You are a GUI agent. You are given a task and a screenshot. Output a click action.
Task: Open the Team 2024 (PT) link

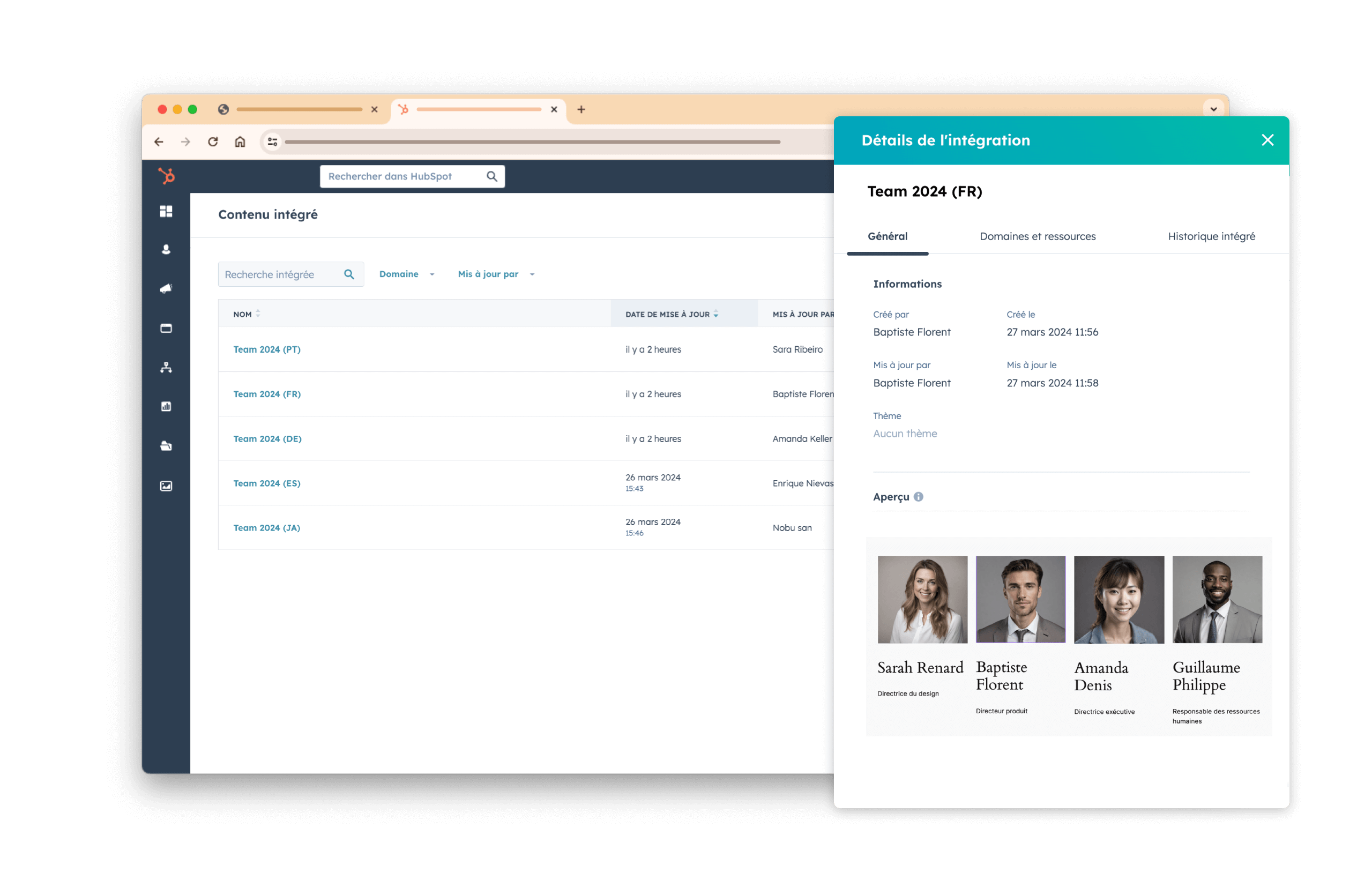pyautogui.click(x=267, y=349)
